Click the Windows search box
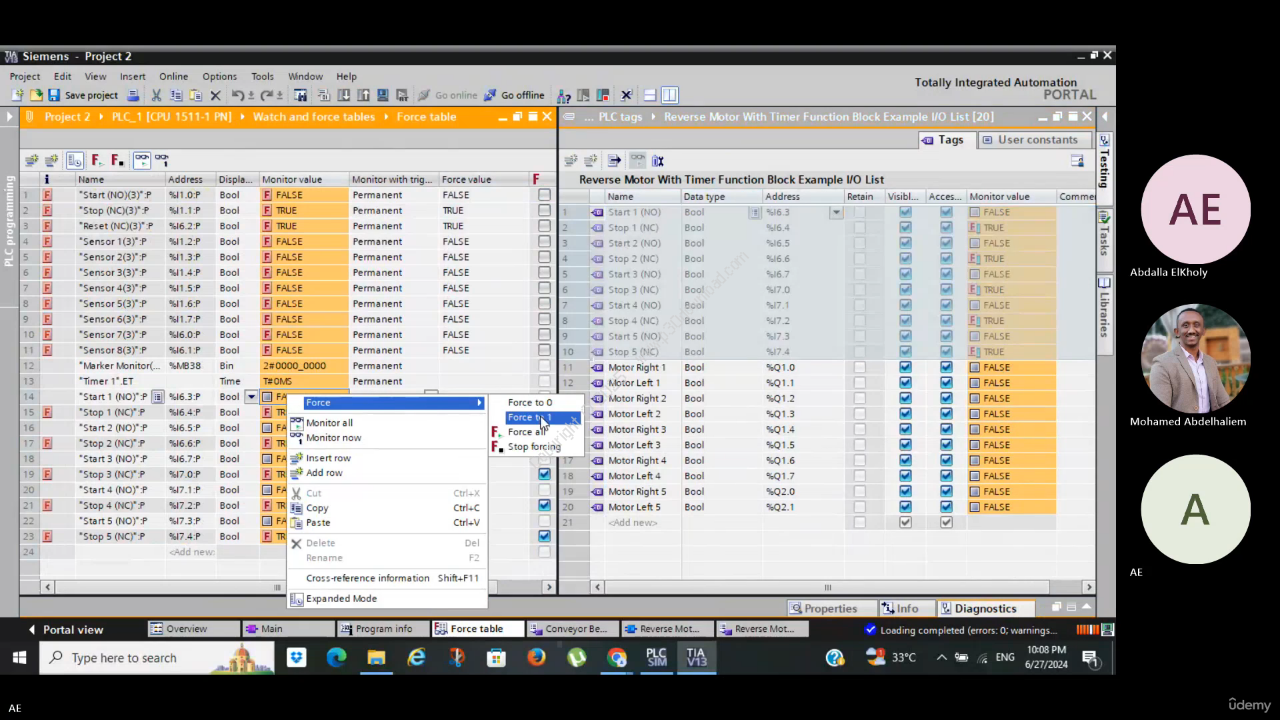Screen dimensions: 1280x720 158,657
